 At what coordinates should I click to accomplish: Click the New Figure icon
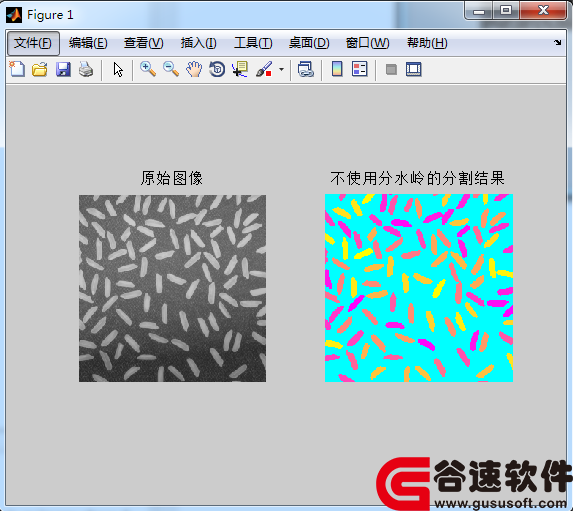pos(17,69)
